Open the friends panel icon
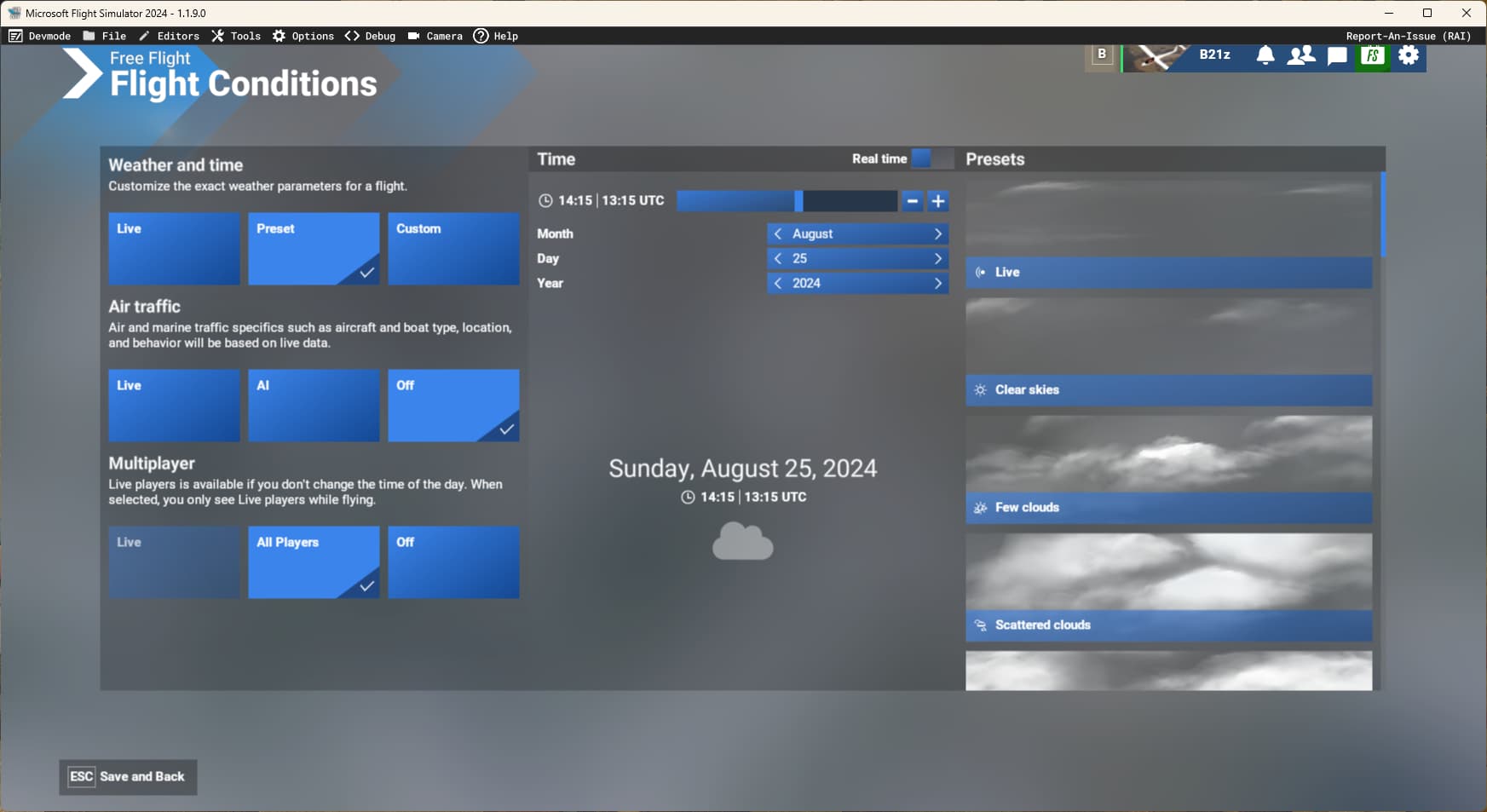Viewport: 1487px width, 812px height. 1300,55
